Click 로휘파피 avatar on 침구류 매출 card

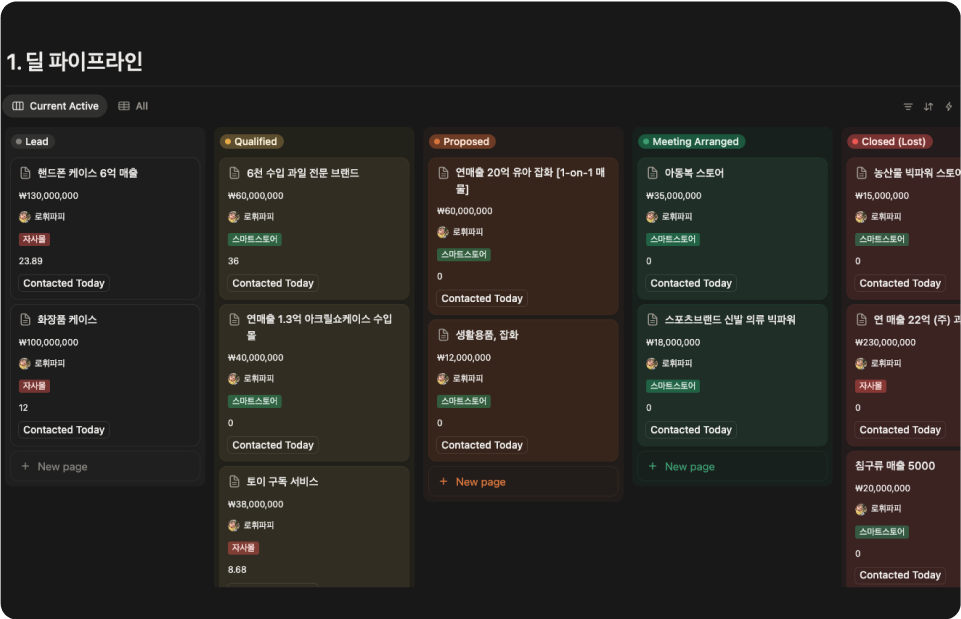point(860,509)
